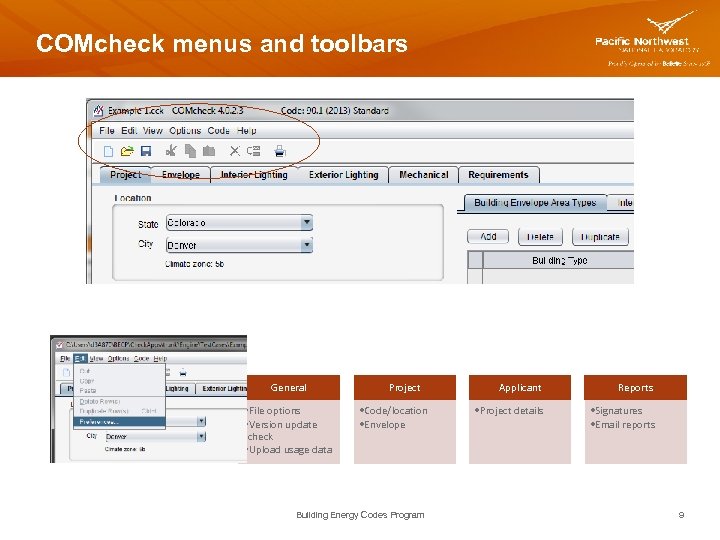Open the Code menu in main window

[x=219, y=130]
